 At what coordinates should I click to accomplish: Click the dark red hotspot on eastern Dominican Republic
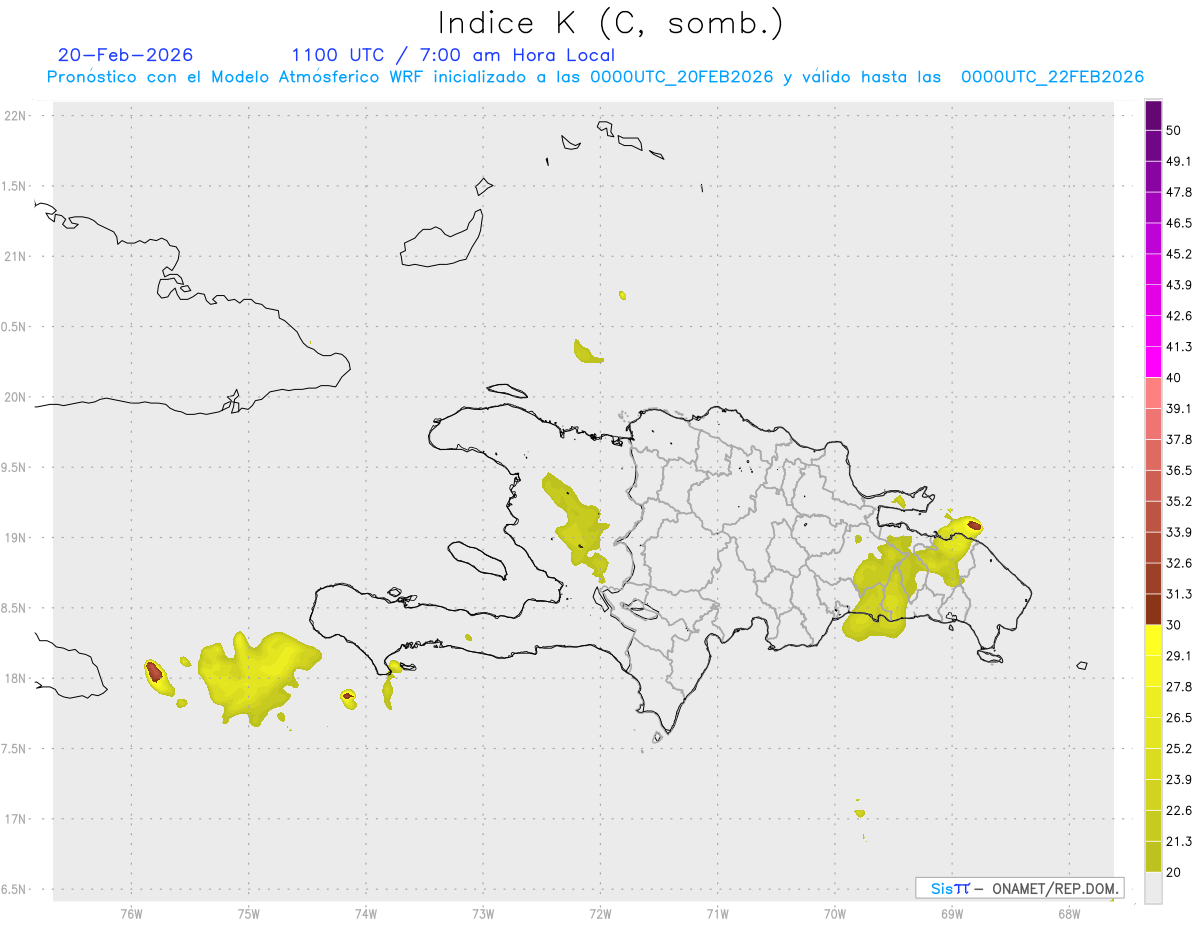pyautogui.click(x=975, y=525)
